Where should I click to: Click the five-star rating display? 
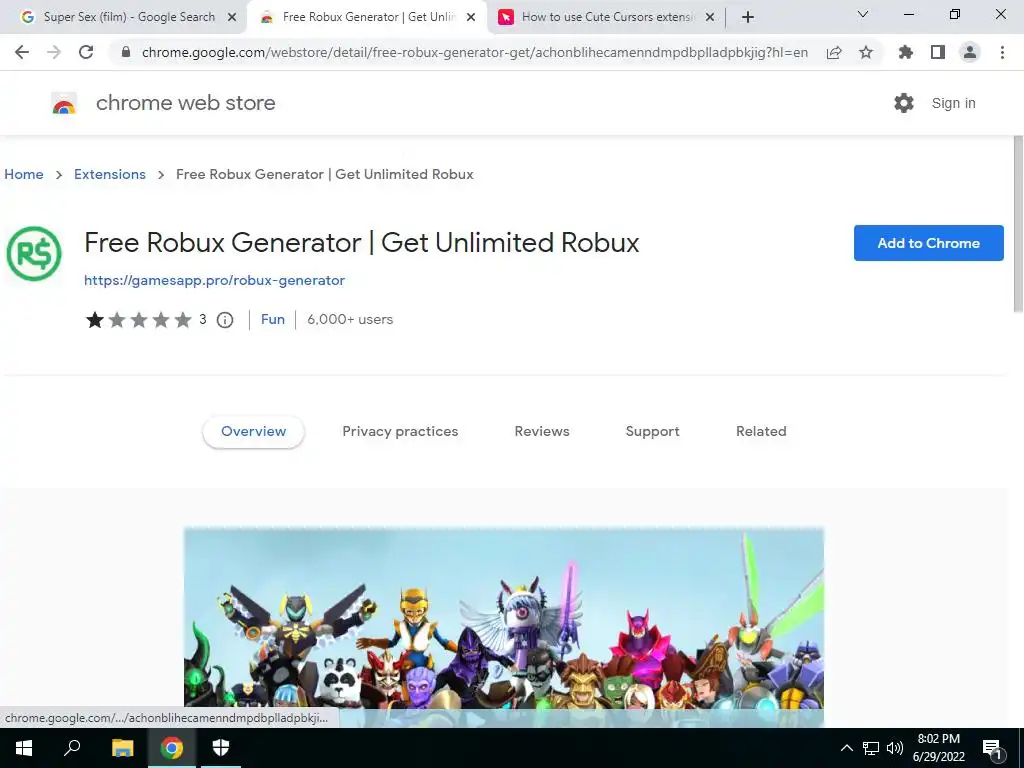(x=138, y=319)
